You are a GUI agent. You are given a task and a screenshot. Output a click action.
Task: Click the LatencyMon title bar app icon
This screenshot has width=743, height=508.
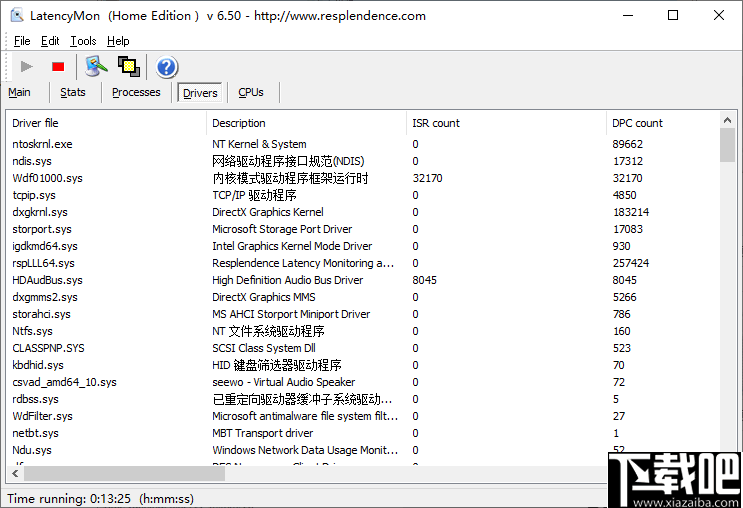[17, 16]
